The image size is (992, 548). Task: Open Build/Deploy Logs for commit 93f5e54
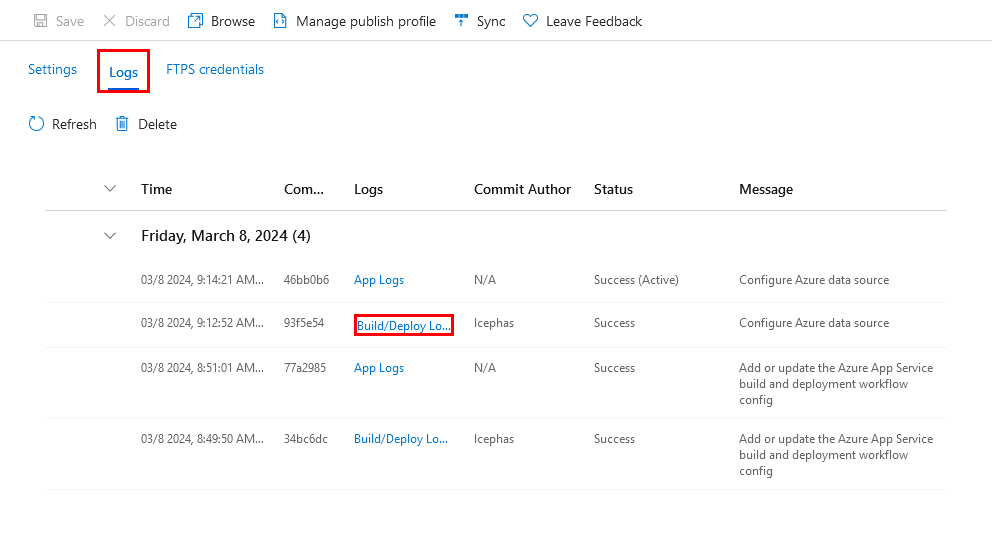404,324
